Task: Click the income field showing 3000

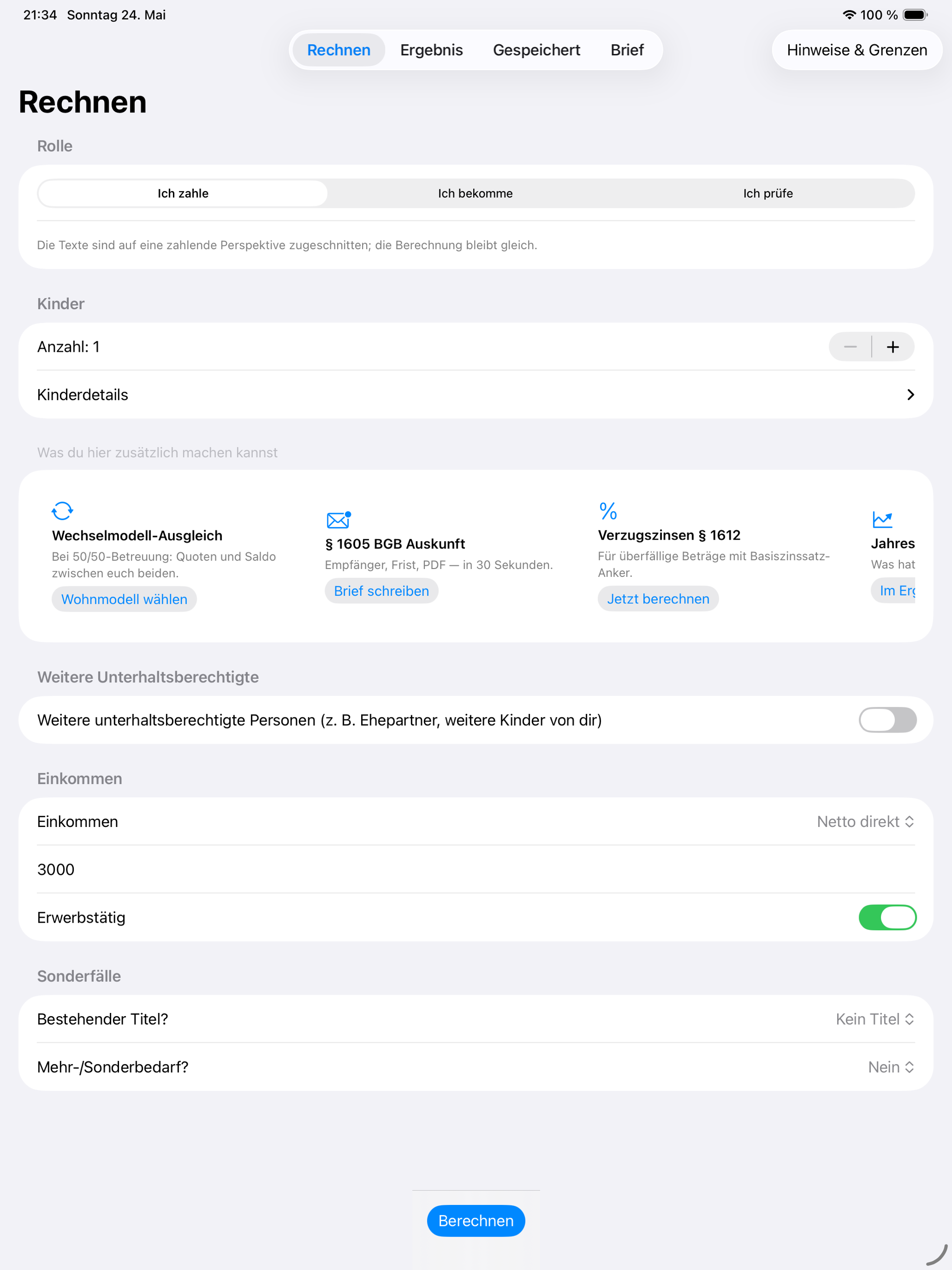Action: click(476, 869)
